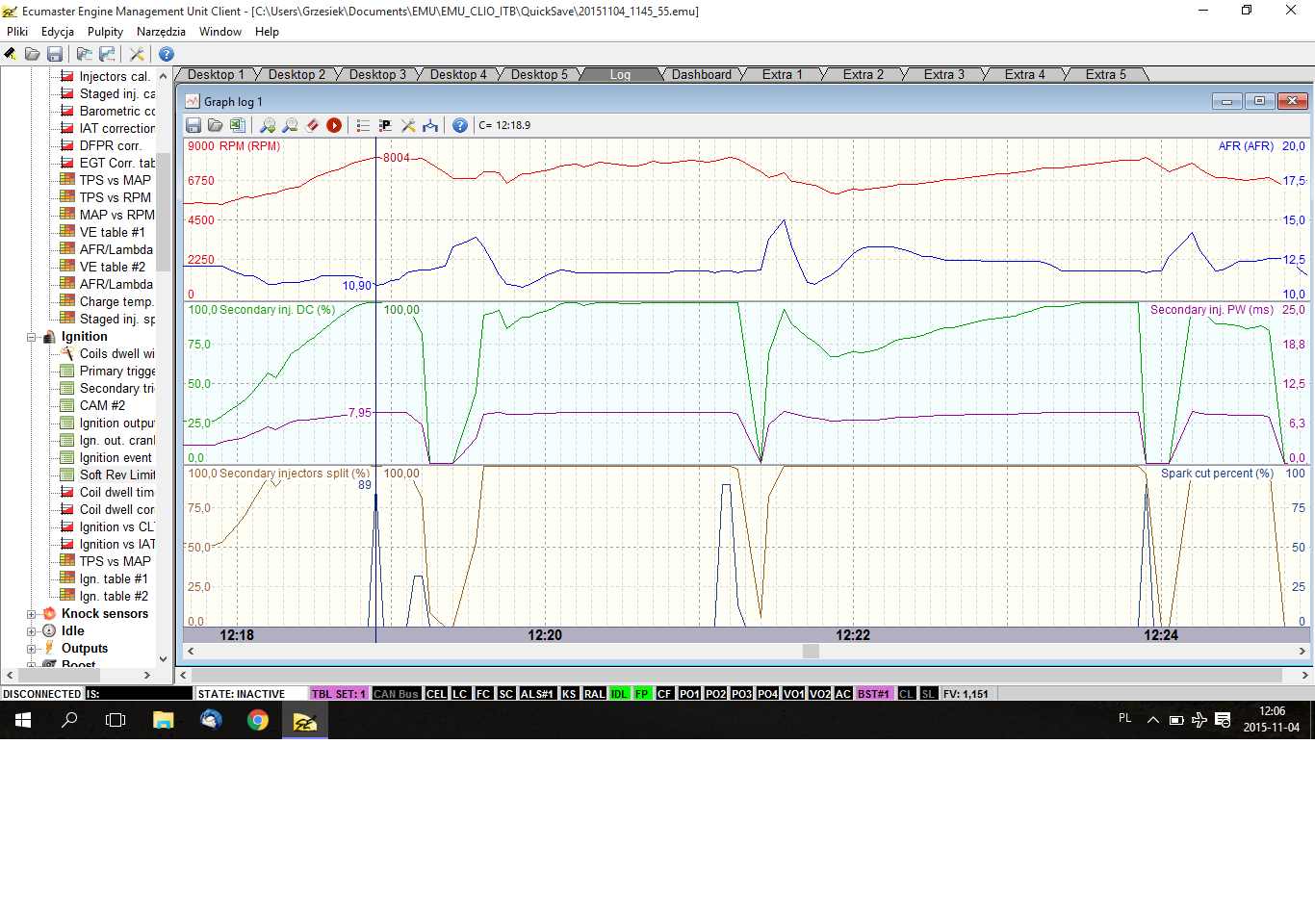Open the graph log channel list icon
This screenshot has width=1315, height=924.
click(363, 125)
